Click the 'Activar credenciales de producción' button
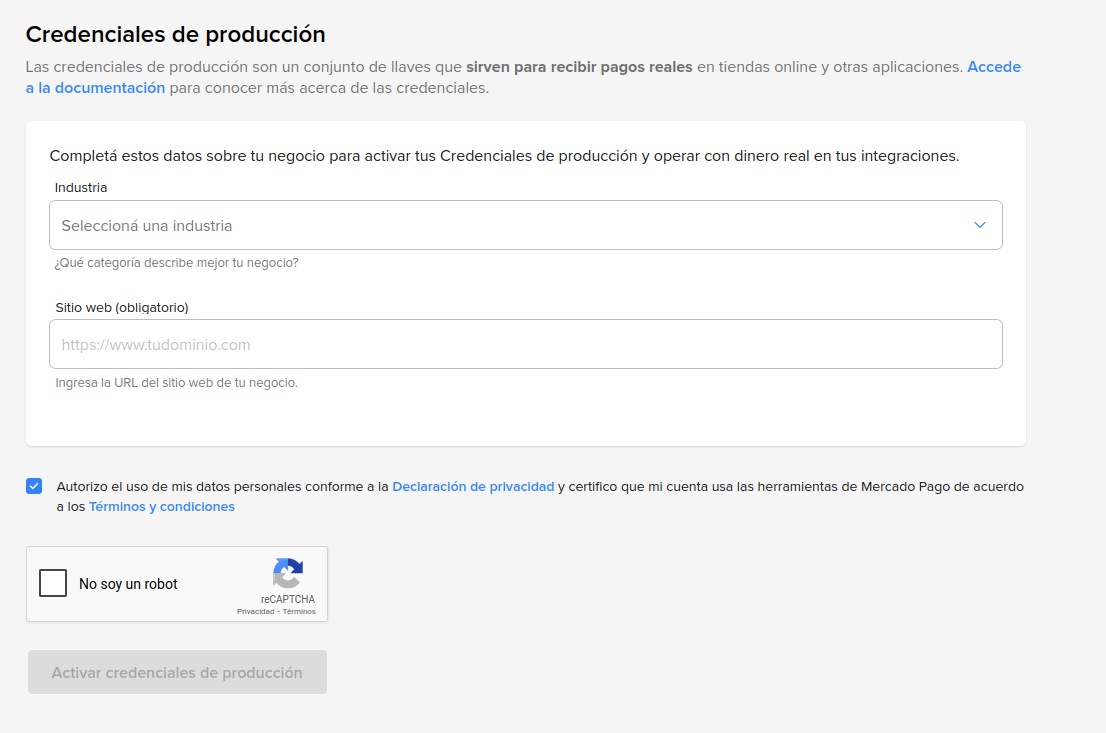Image resolution: width=1106 pixels, height=733 pixels. [x=177, y=673]
